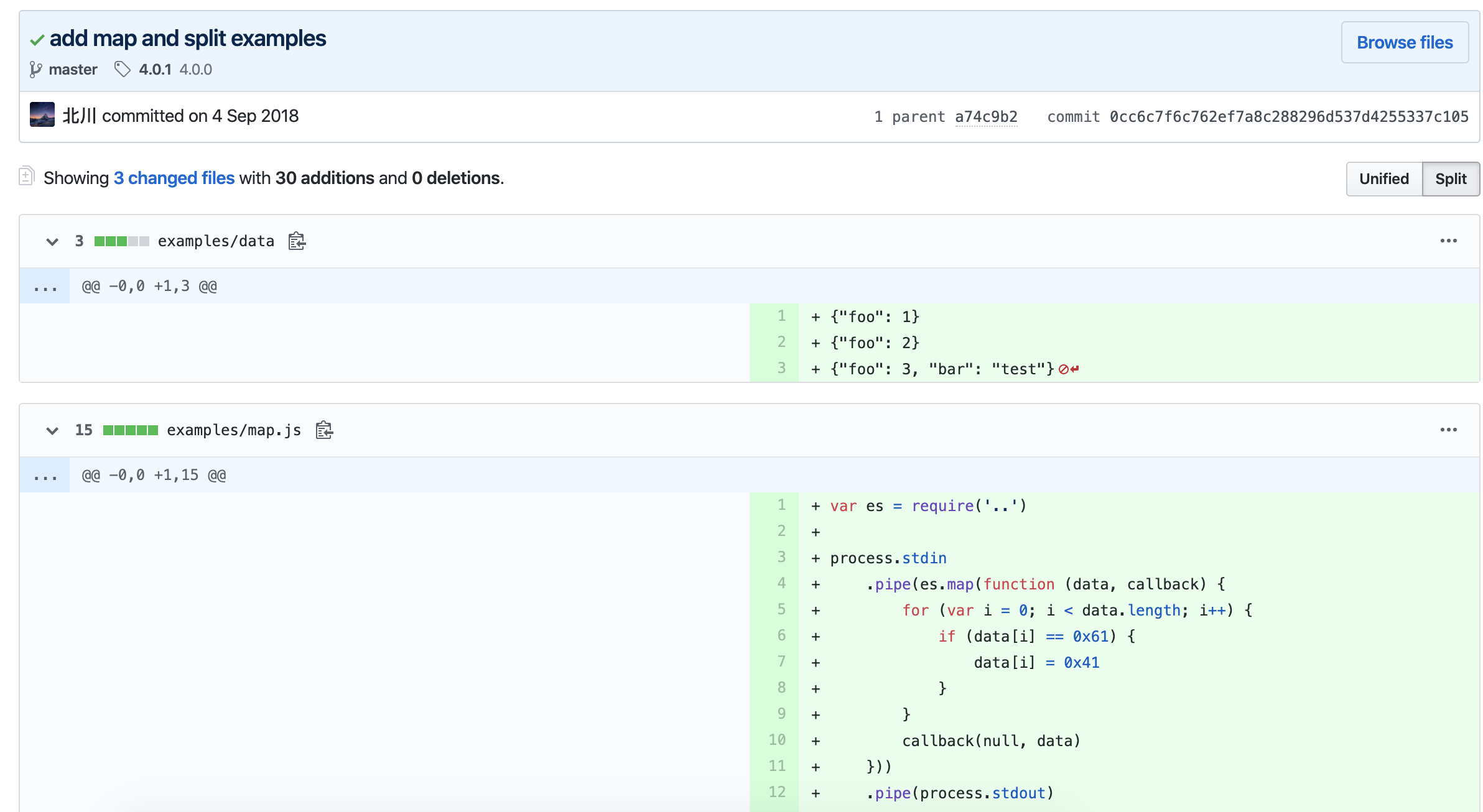Collapse the examples/data file diff

pos(52,241)
